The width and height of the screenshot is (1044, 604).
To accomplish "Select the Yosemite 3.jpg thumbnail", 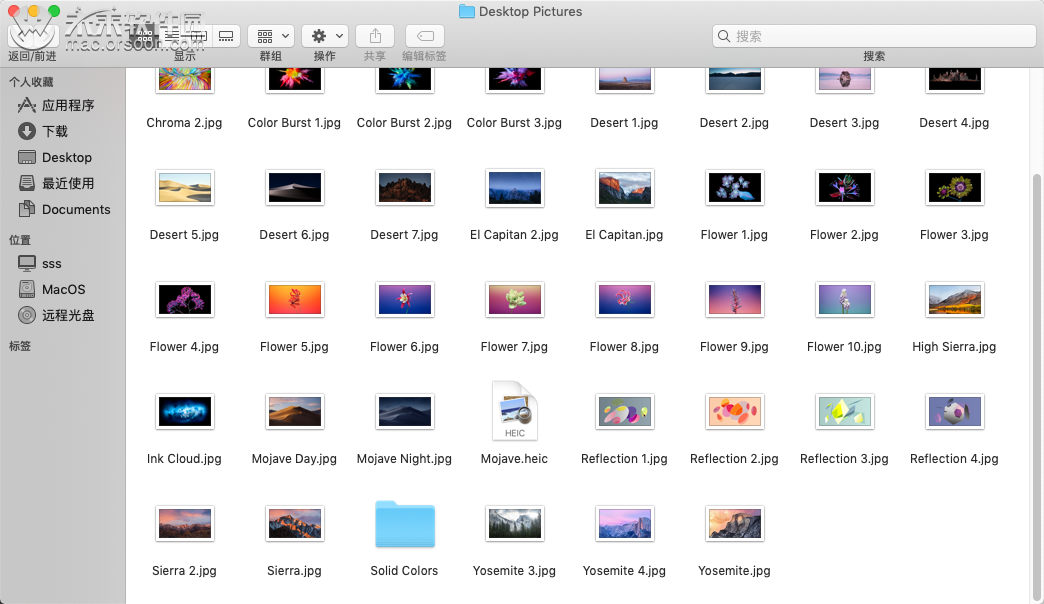I will tap(515, 523).
